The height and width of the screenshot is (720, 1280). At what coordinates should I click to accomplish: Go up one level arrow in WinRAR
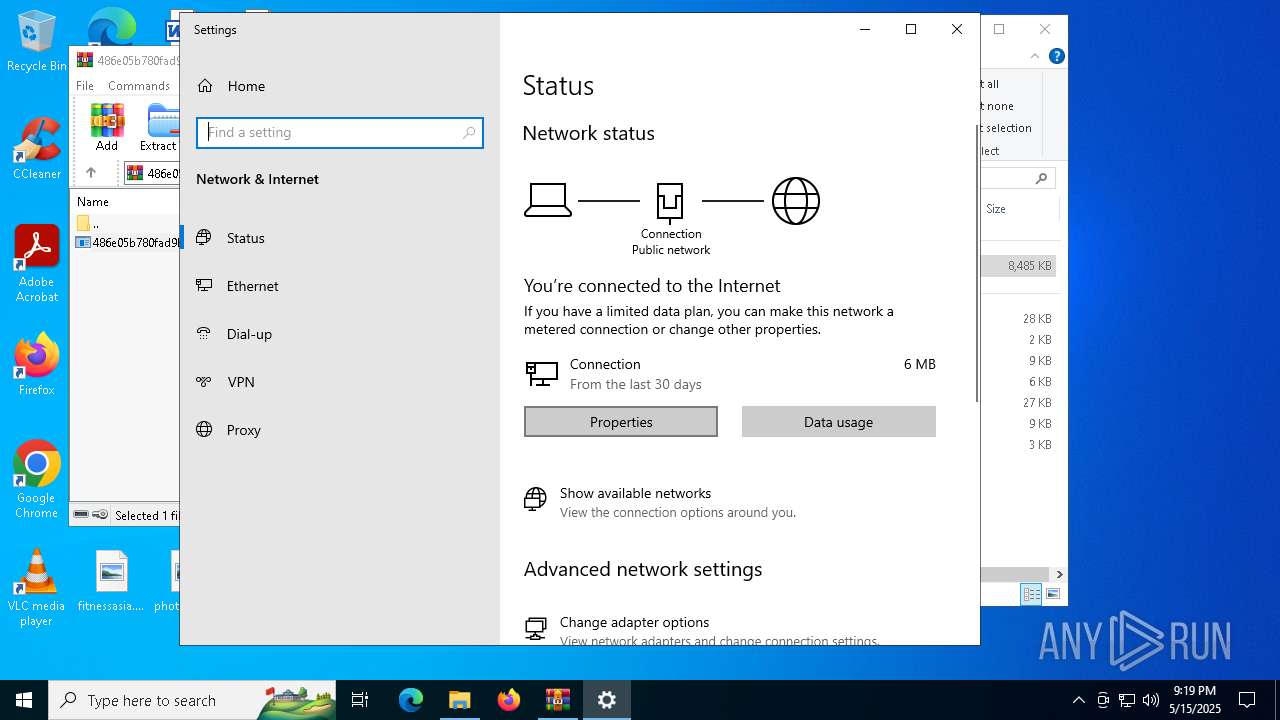[x=90, y=173]
